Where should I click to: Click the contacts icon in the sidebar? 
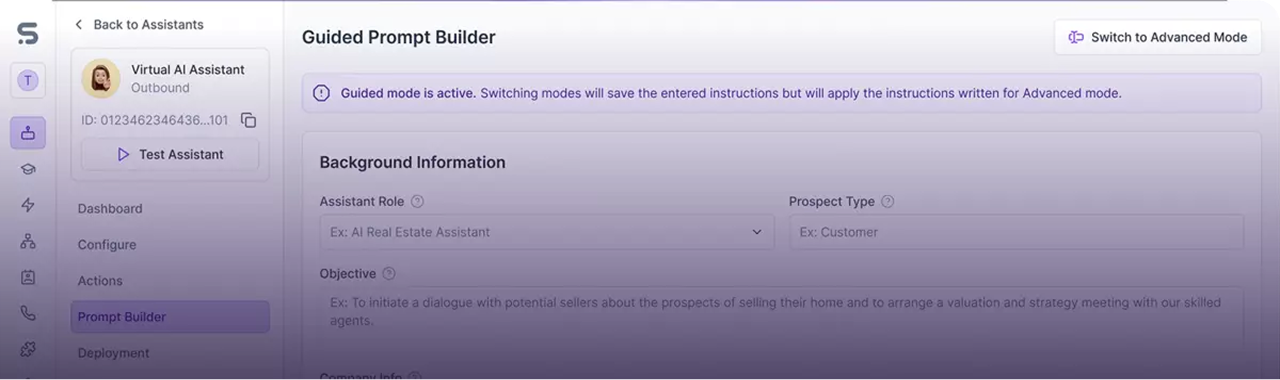(x=28, y=277)
